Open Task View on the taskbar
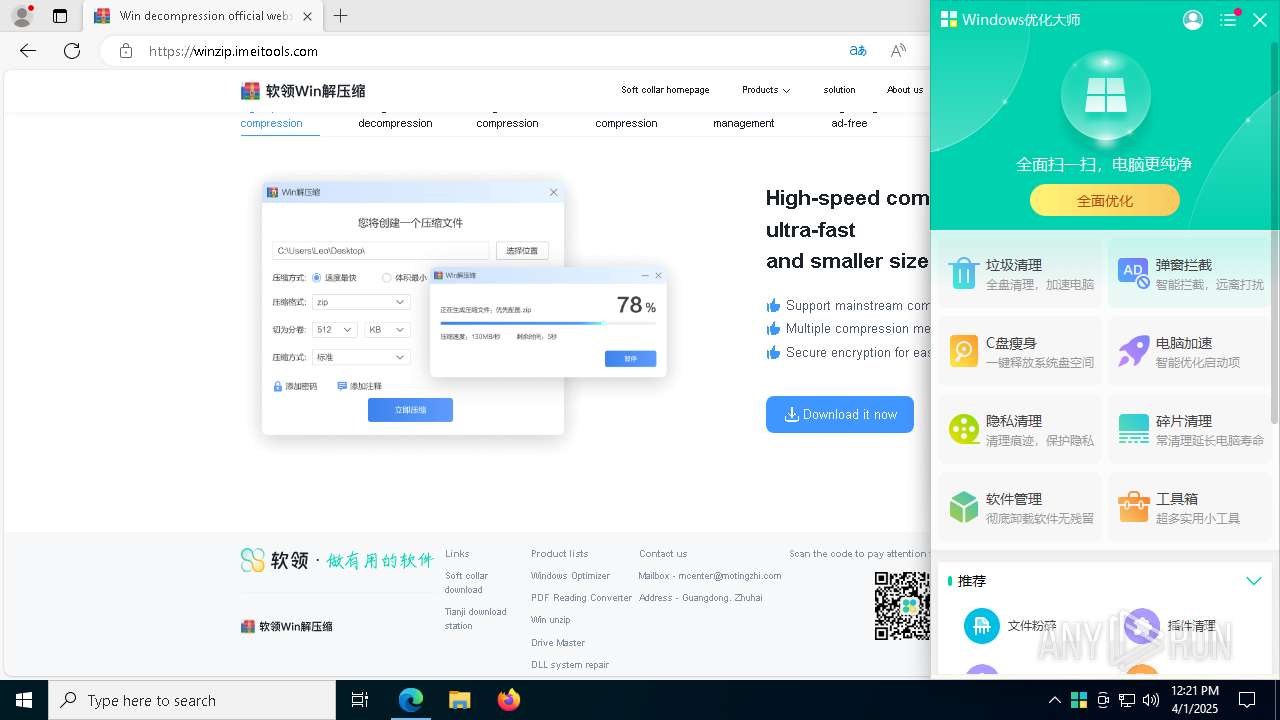1280x720 pixels. click(x=360, y=700)
